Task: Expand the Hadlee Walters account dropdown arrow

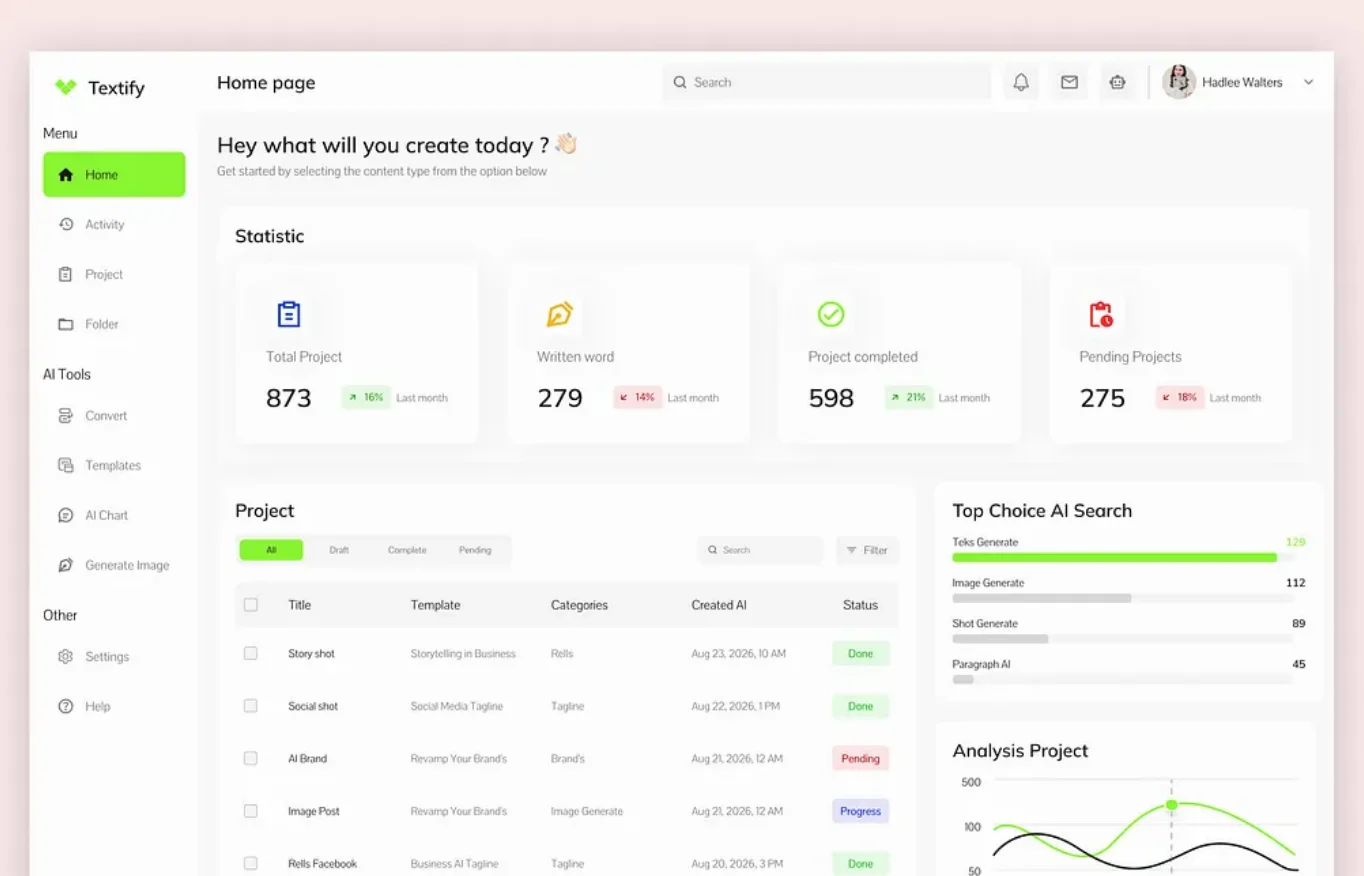Action: [1308, 82]
